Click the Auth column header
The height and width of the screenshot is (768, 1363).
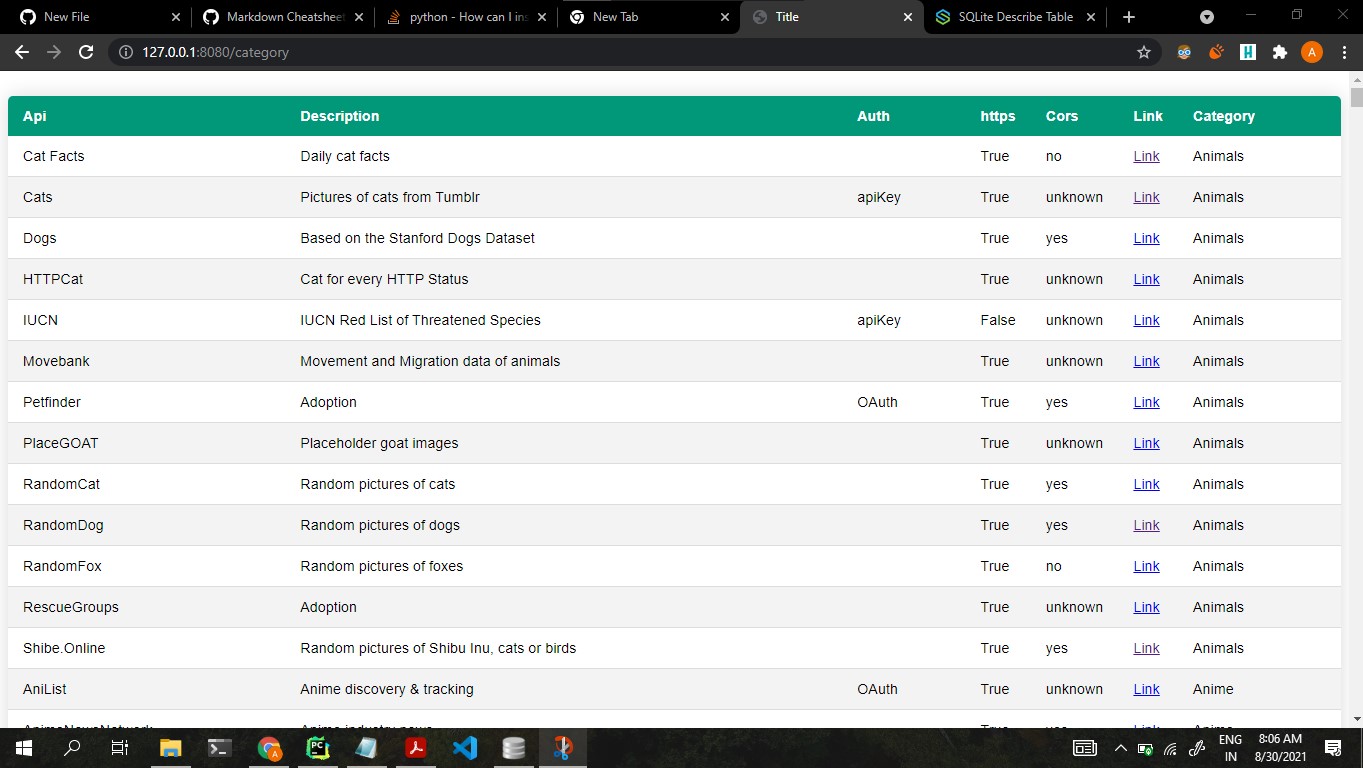(x=873, y=116)
